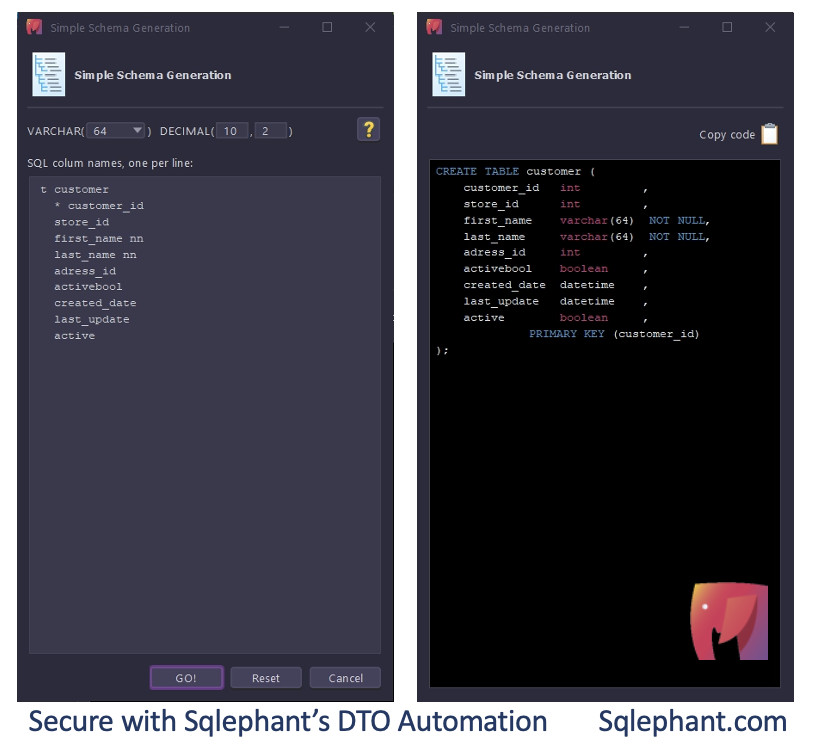Click the 'adress_id' line in input area
Screen dimensions: 814x750
[85, 271]
